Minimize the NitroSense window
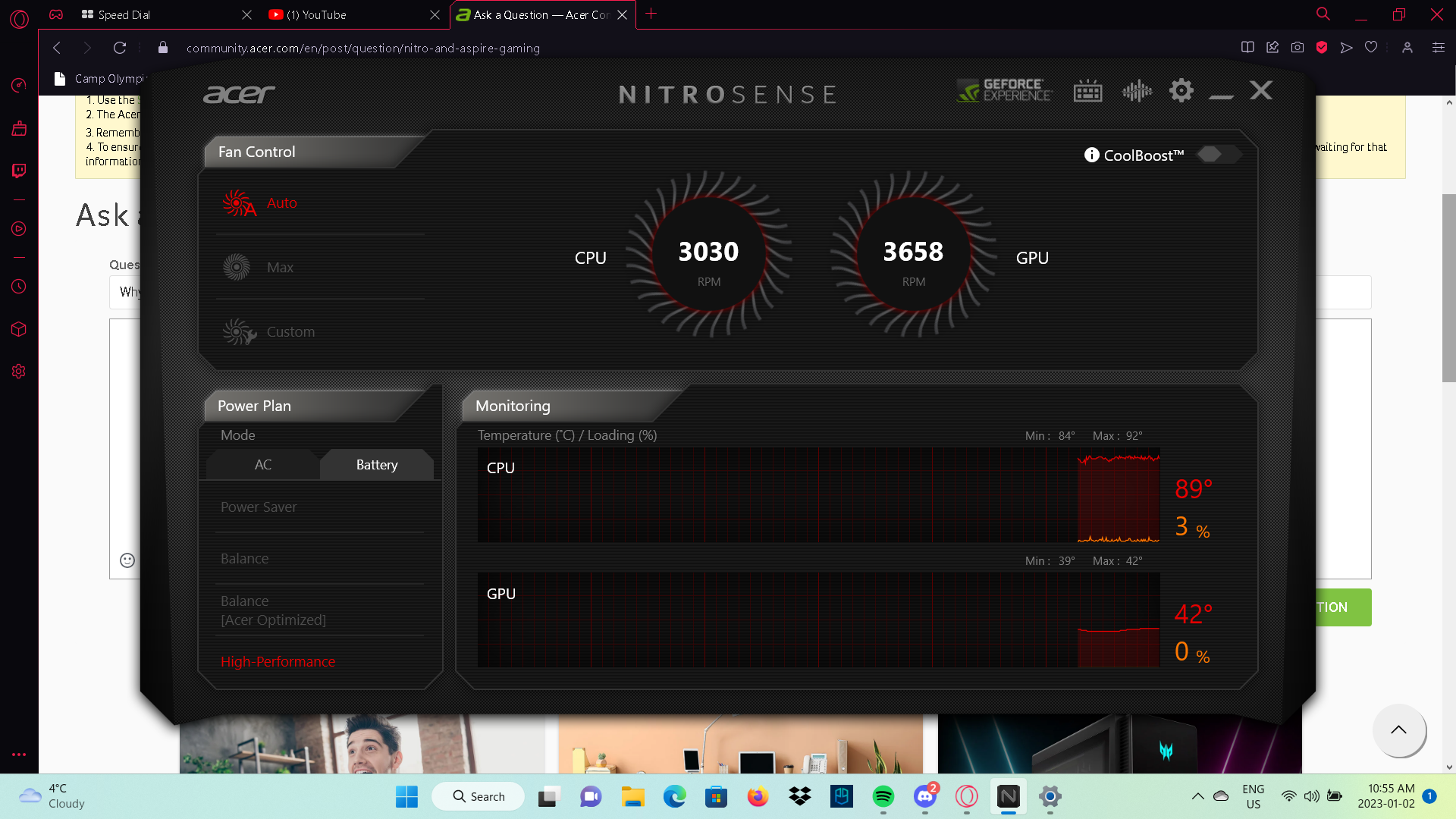Viewport: 1456px width, 819px height. click(x=1221, y=96)
